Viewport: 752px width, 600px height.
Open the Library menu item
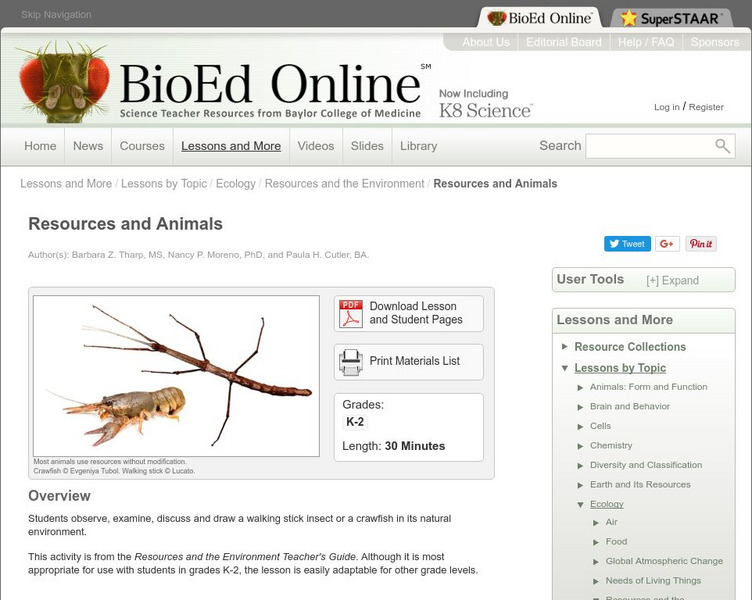419,146
